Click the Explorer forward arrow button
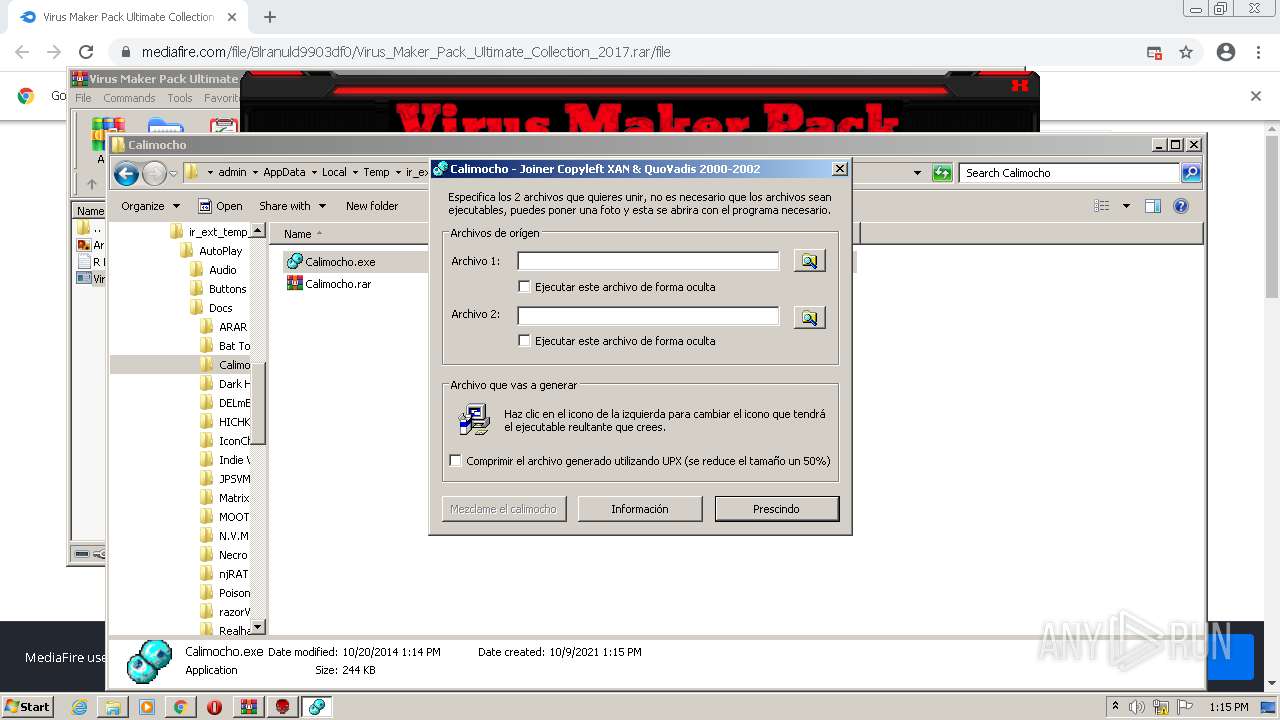Image resolution: width=1280 pixels, height=720 pixels. coord(154,174)
